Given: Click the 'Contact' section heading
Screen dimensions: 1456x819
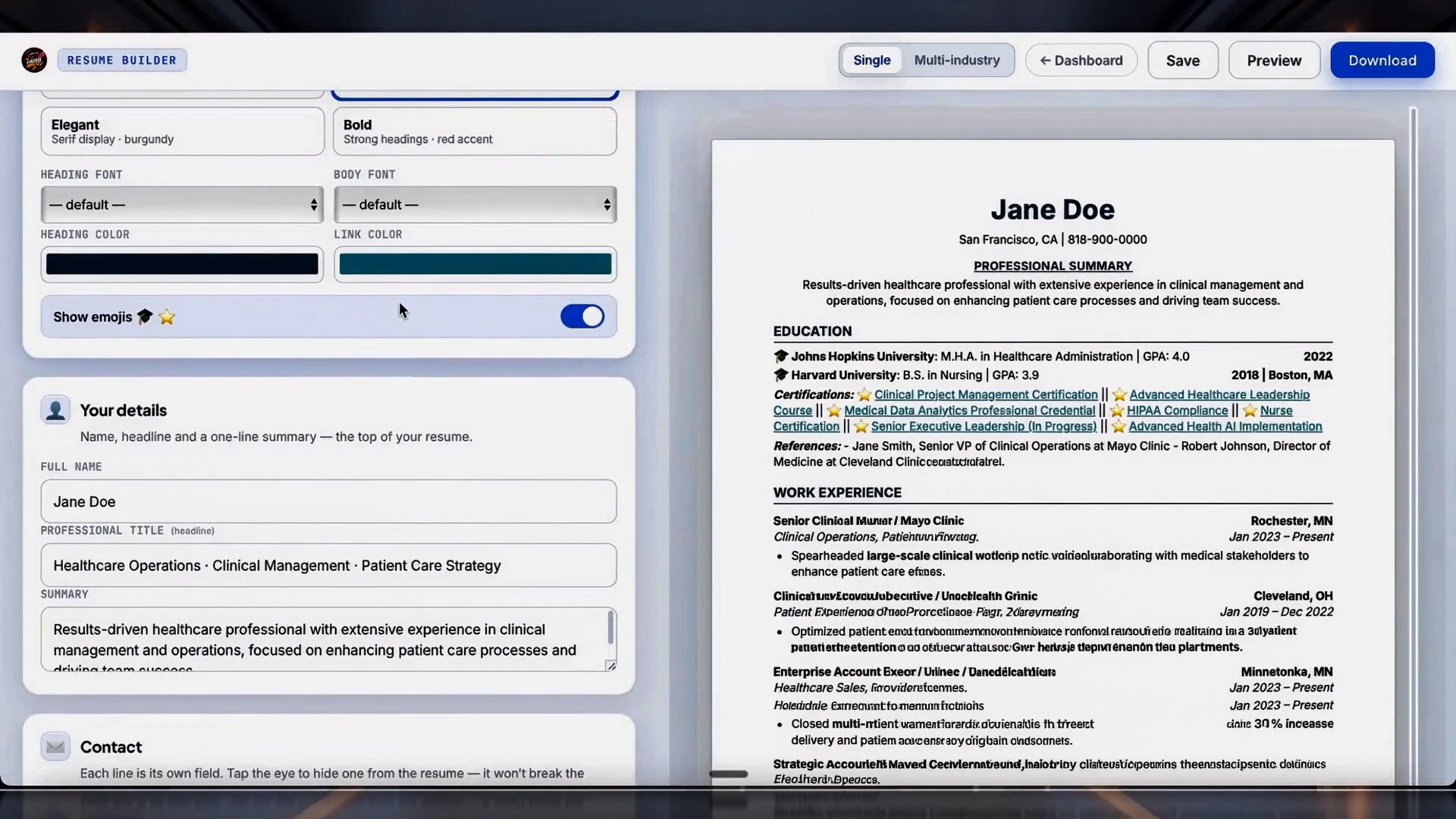Looking at the screenshot, I should 111,747.
